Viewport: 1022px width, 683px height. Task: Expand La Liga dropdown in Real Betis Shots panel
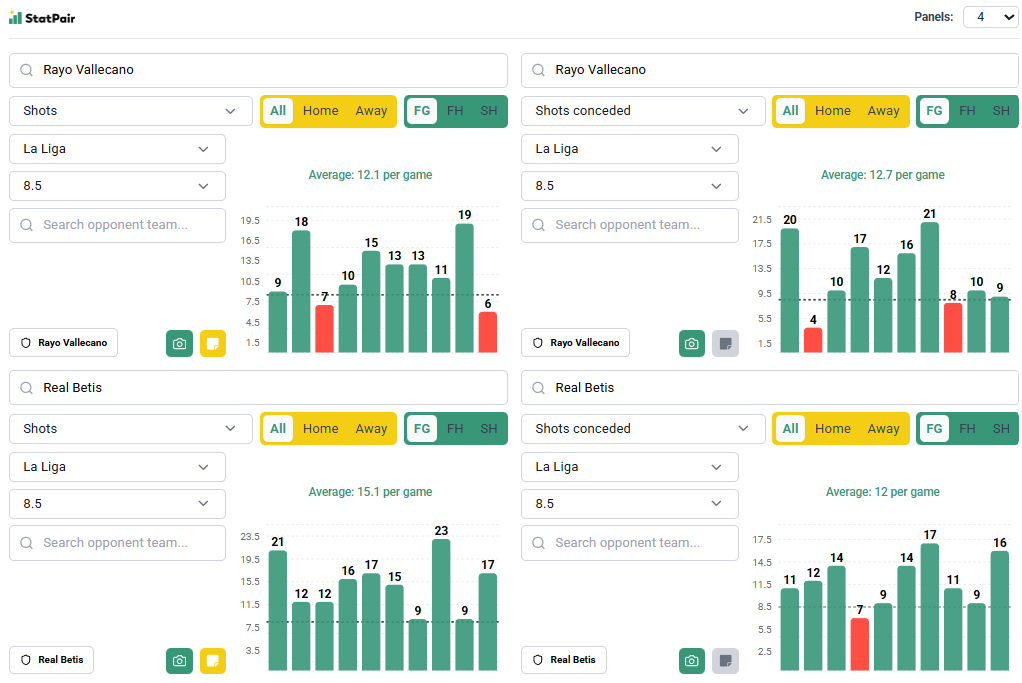pyautogui.click(x=117, y=467)
